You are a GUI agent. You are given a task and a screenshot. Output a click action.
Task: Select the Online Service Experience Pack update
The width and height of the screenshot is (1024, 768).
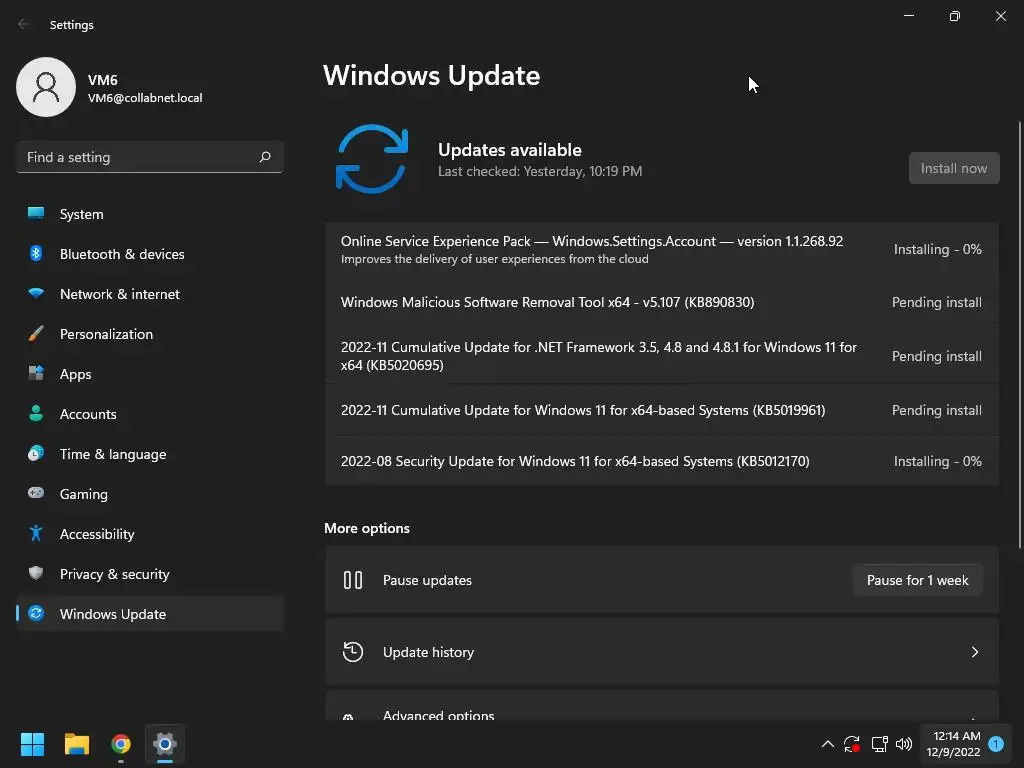click(662, 249)
